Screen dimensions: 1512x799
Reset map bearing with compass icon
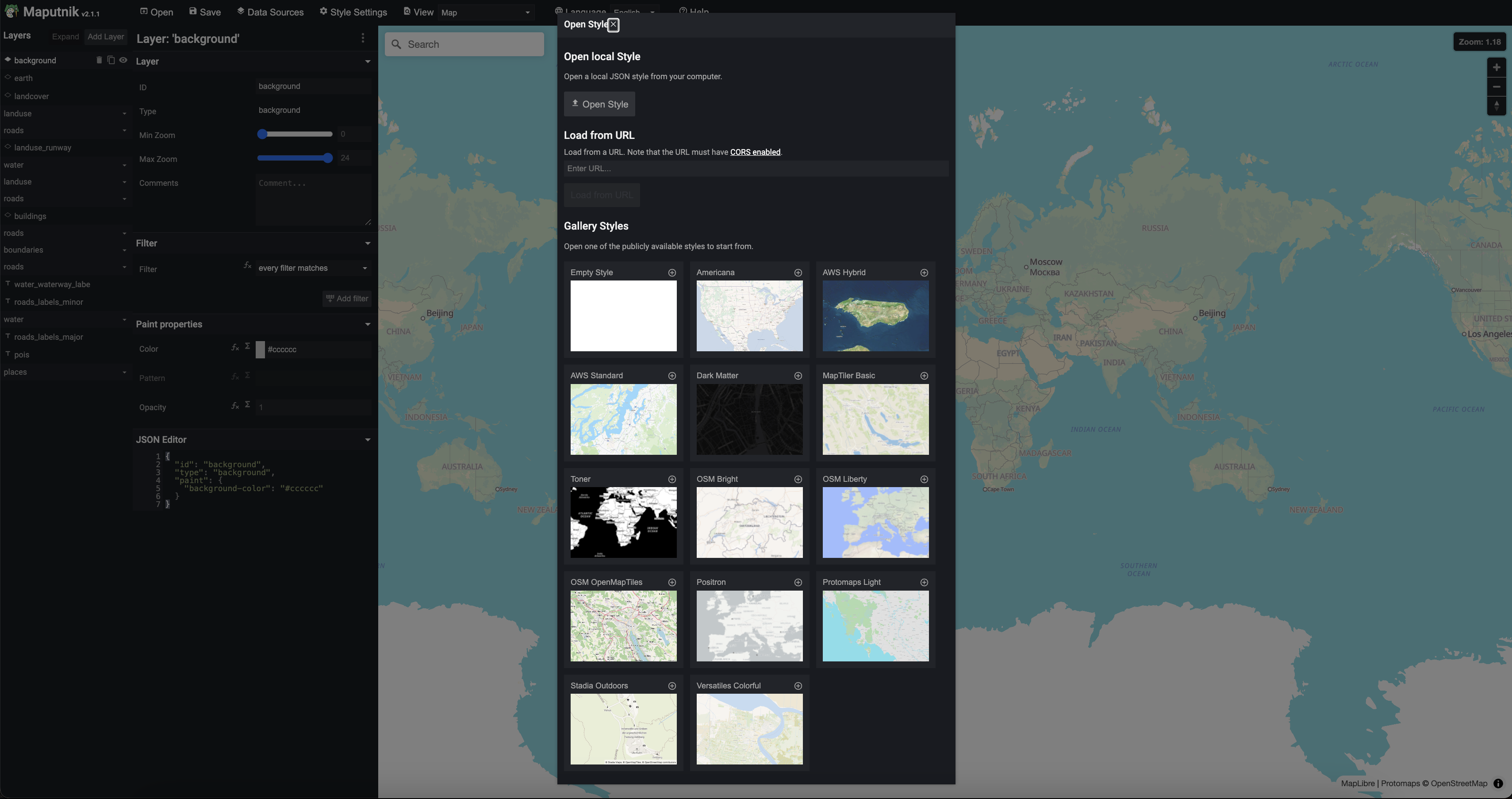click(1496, 106)
